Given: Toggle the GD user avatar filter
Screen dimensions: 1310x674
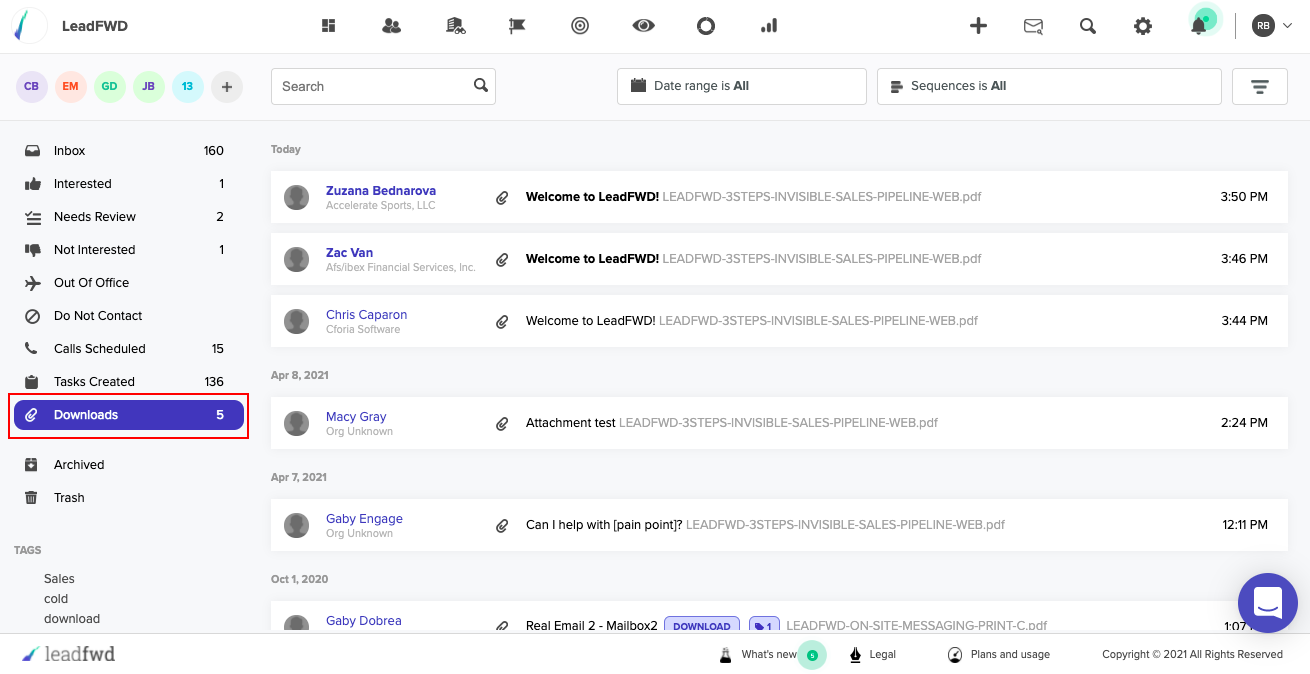Looking at the screenshot, I should tap(109, 87).
